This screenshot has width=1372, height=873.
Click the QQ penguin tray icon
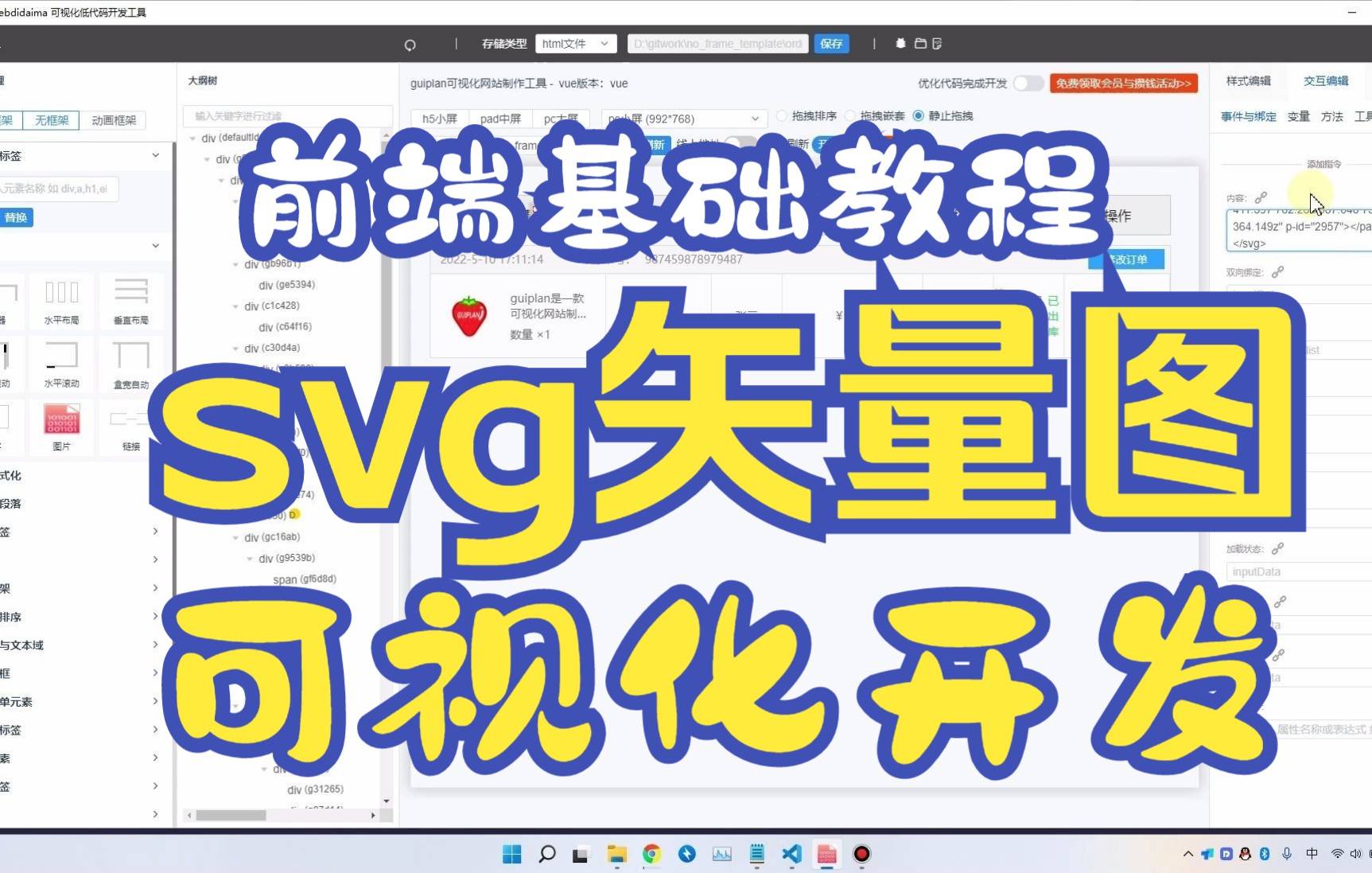(1245, 854)
